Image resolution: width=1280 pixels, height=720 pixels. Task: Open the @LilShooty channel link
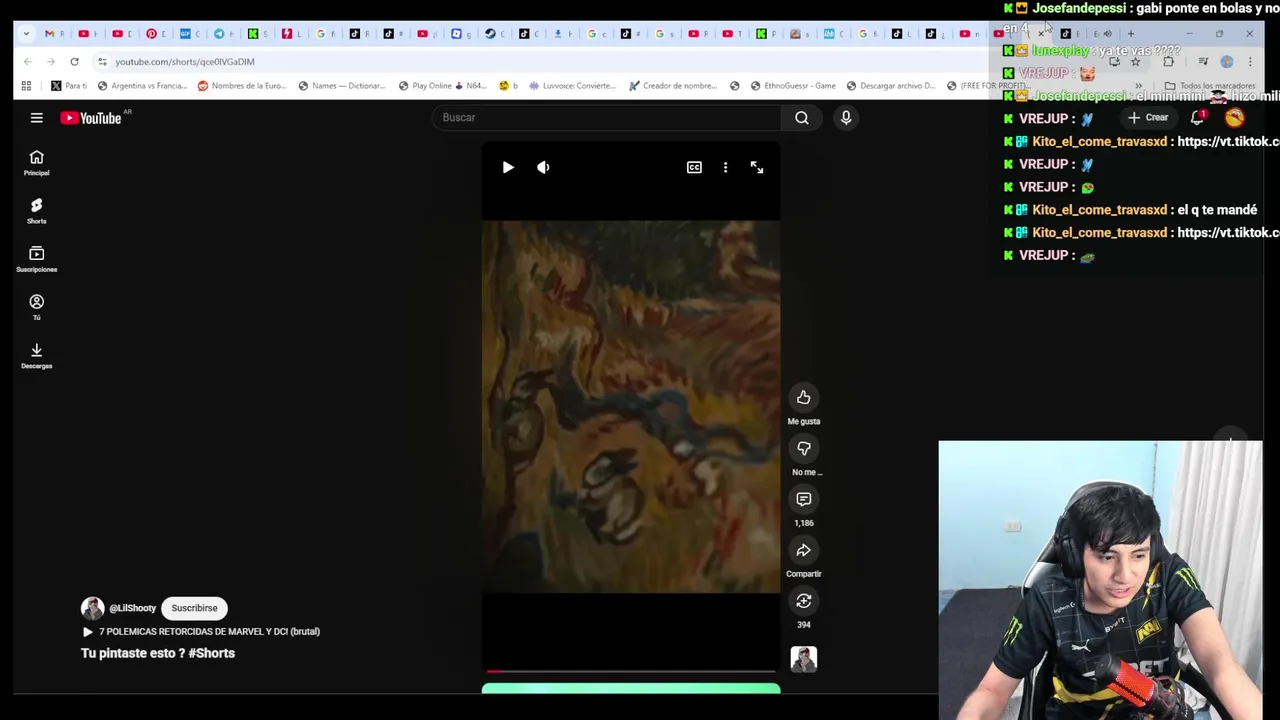[133, 608]
